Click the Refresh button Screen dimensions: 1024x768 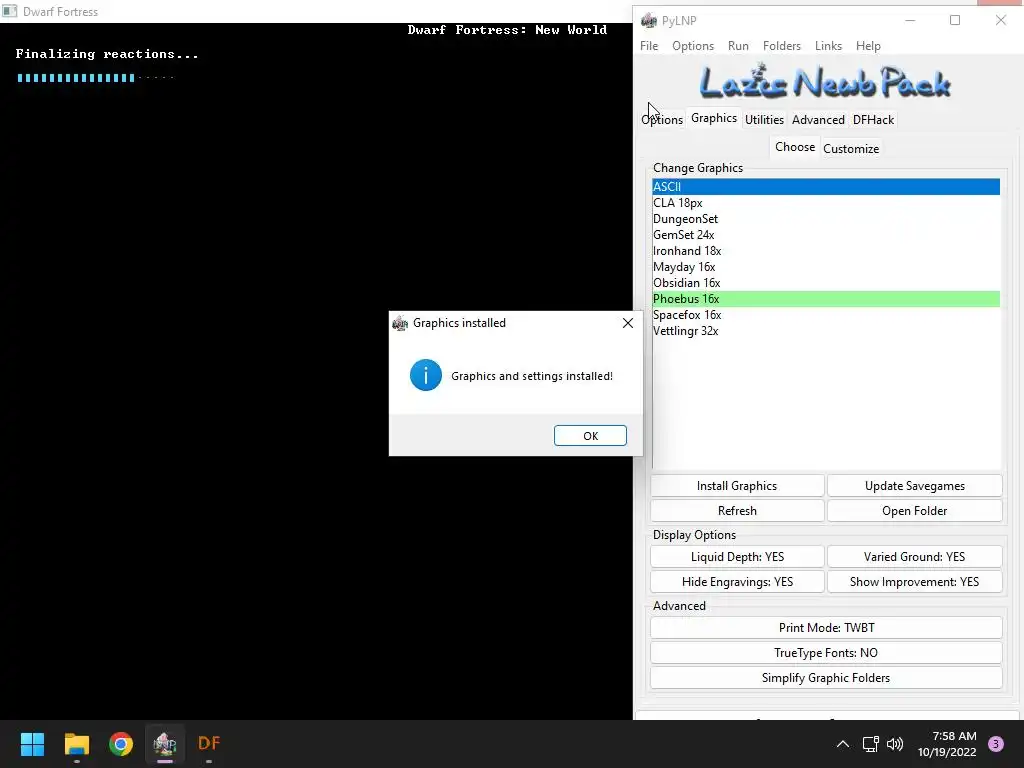coord(737,511)
